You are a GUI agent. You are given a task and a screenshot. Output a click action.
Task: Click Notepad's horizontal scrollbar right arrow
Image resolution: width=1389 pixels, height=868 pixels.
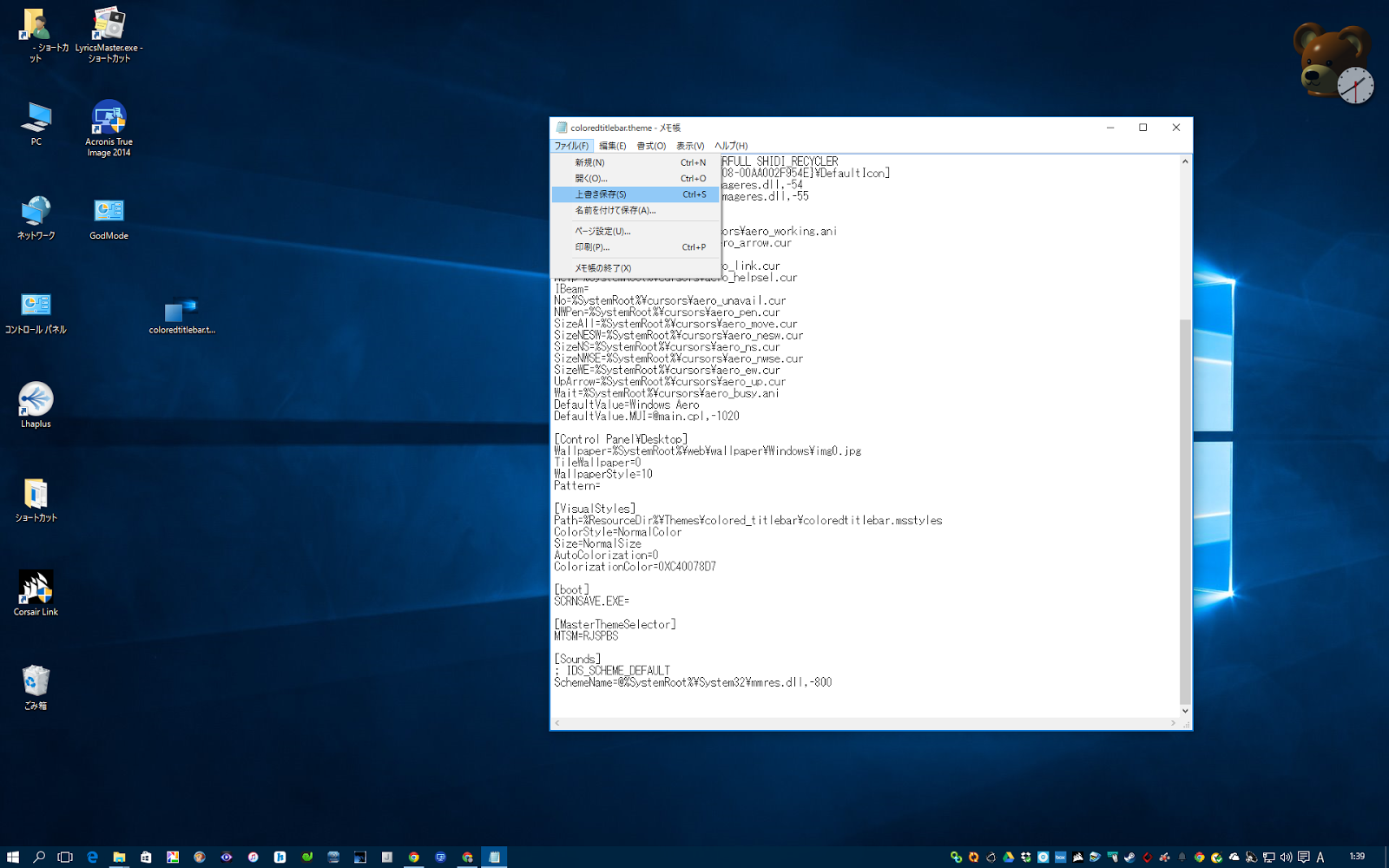(x=1173, y=723)
